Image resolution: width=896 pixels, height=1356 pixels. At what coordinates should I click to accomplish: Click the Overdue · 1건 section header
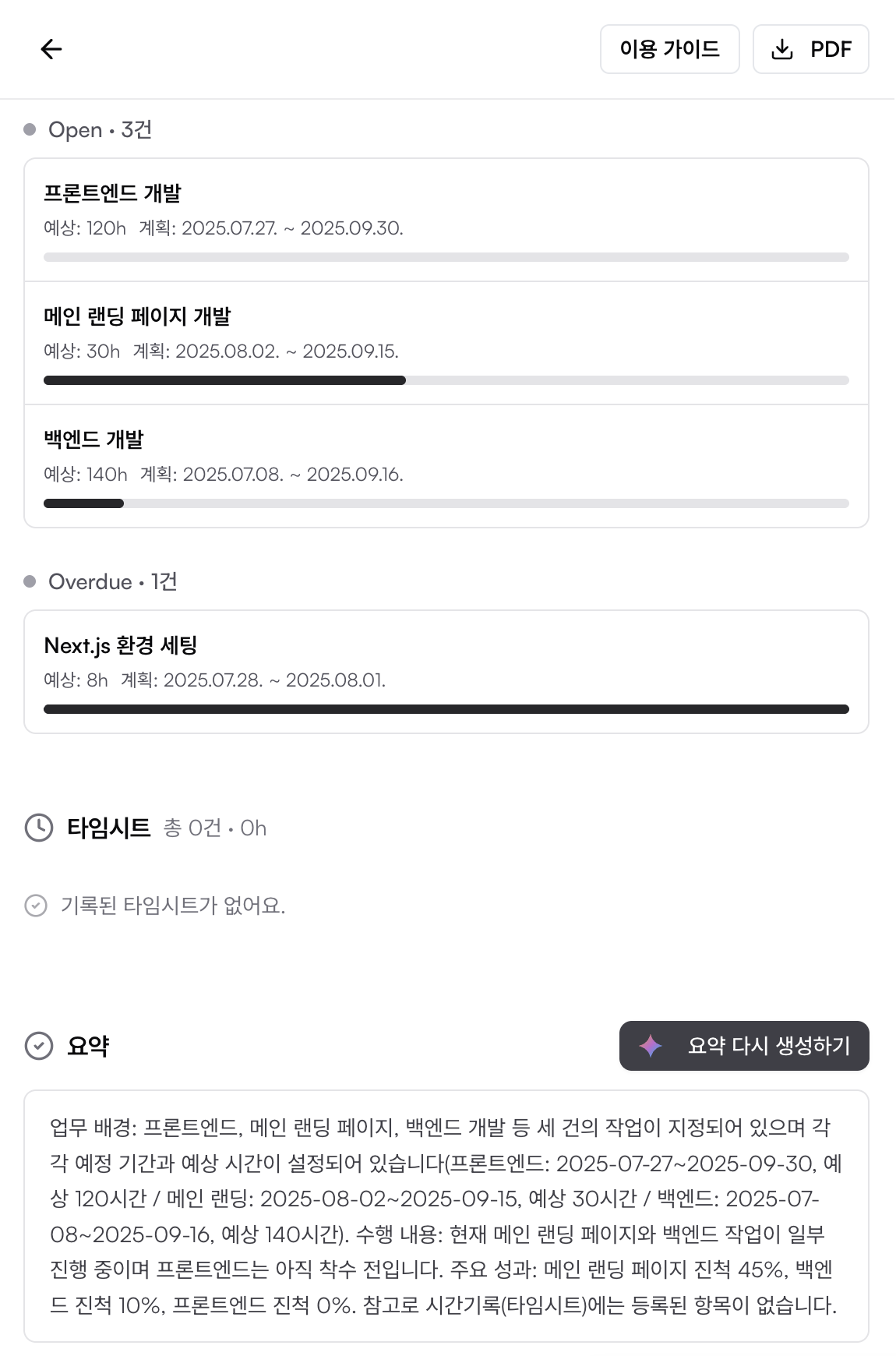coord(112,581)
